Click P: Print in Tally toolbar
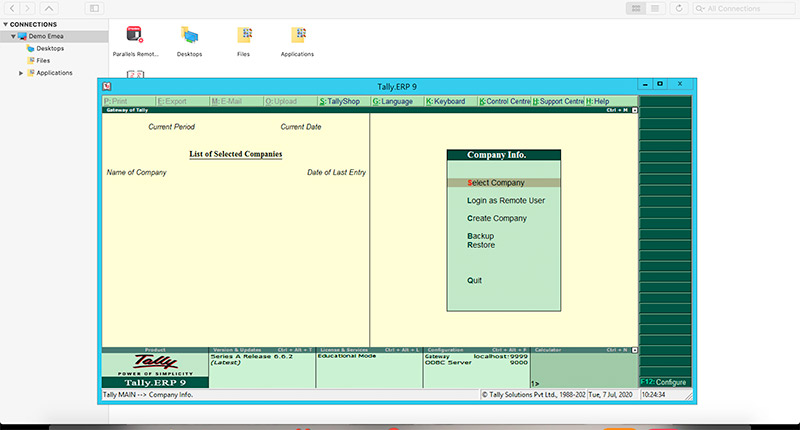This screenshot has height=430, width=800. 129,101
